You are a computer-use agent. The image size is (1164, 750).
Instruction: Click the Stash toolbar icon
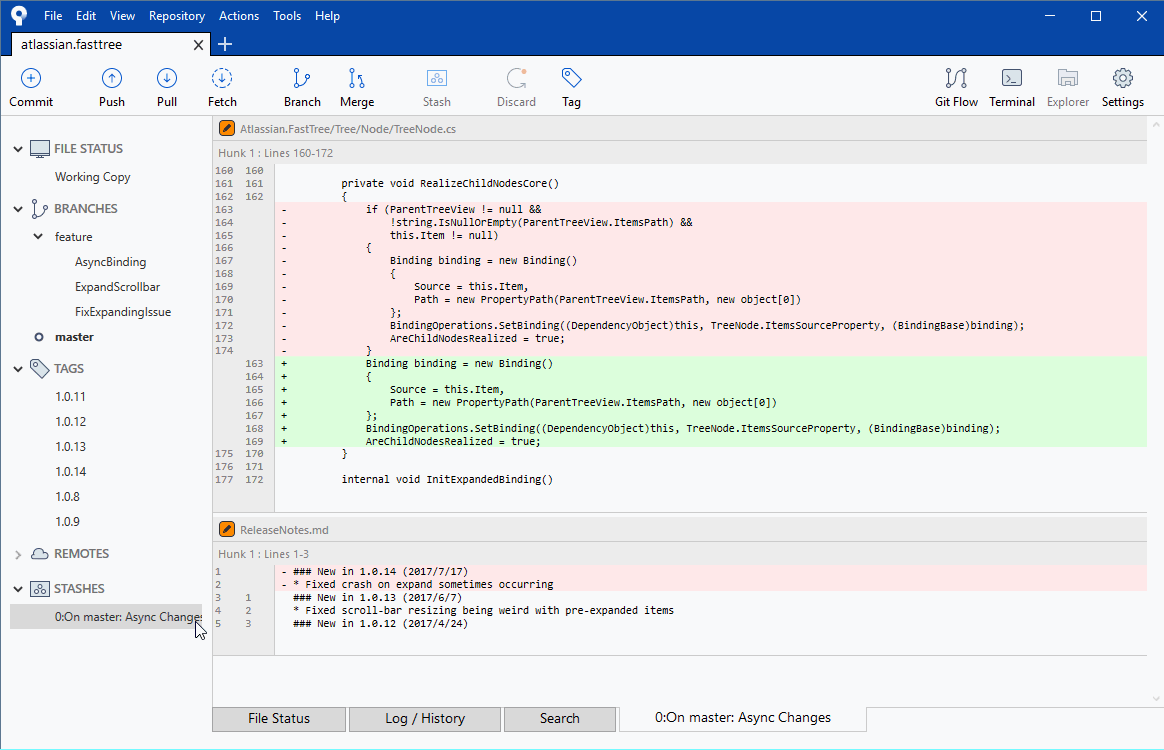(x=436, y=78)
